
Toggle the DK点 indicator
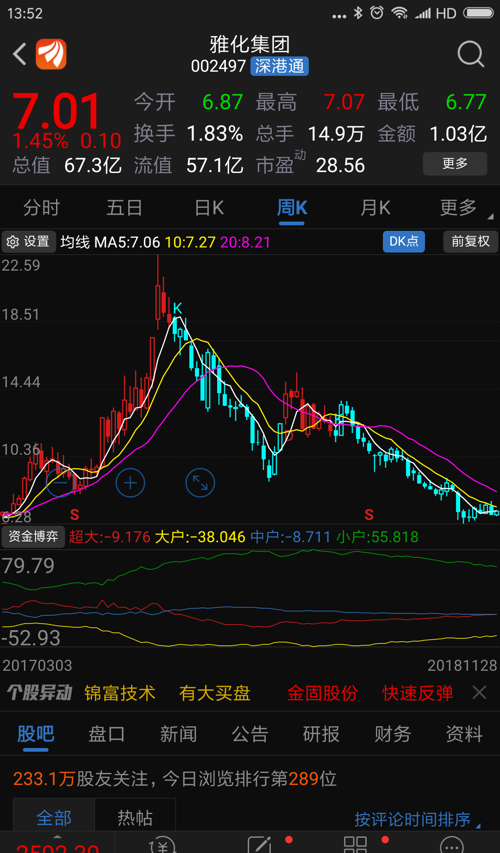(x=404, y=242)
